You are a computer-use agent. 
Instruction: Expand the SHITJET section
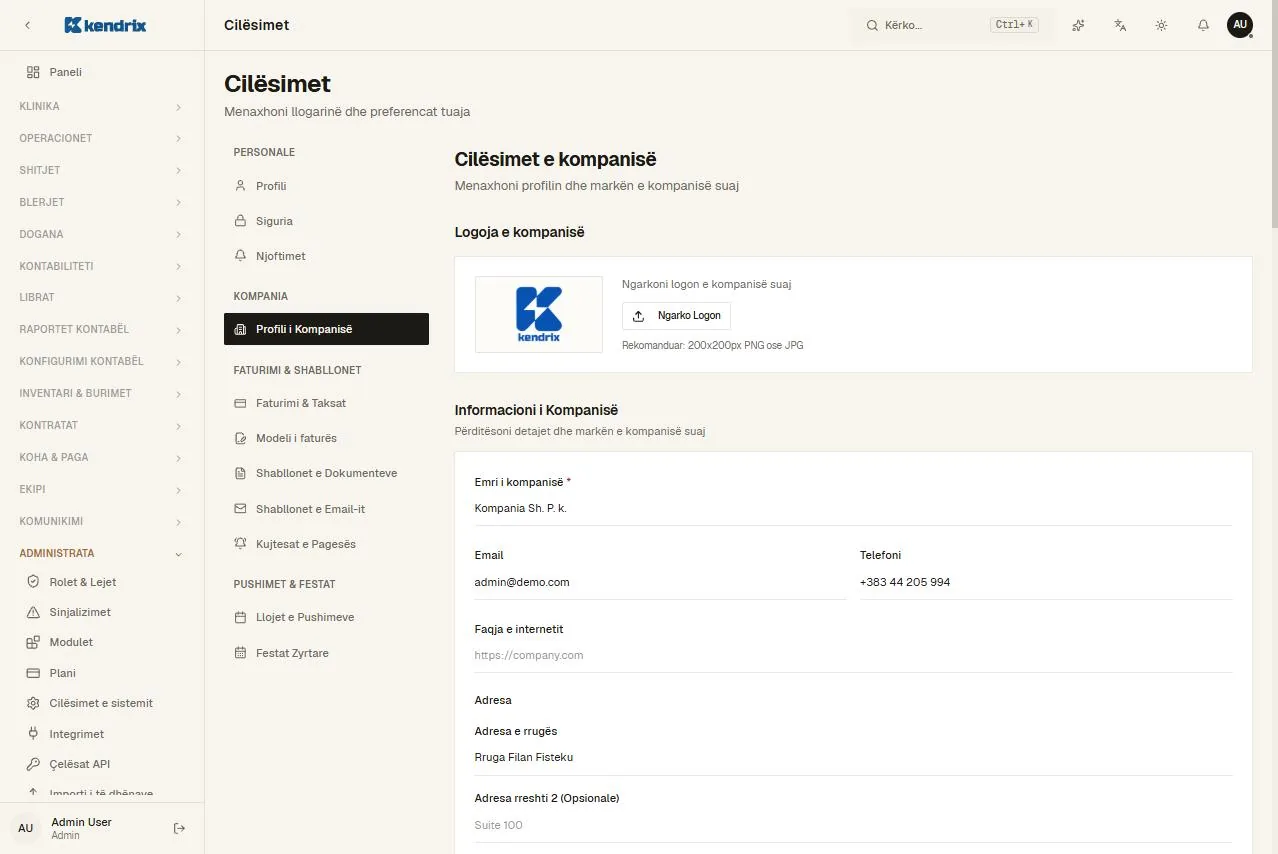pos(102,170)
